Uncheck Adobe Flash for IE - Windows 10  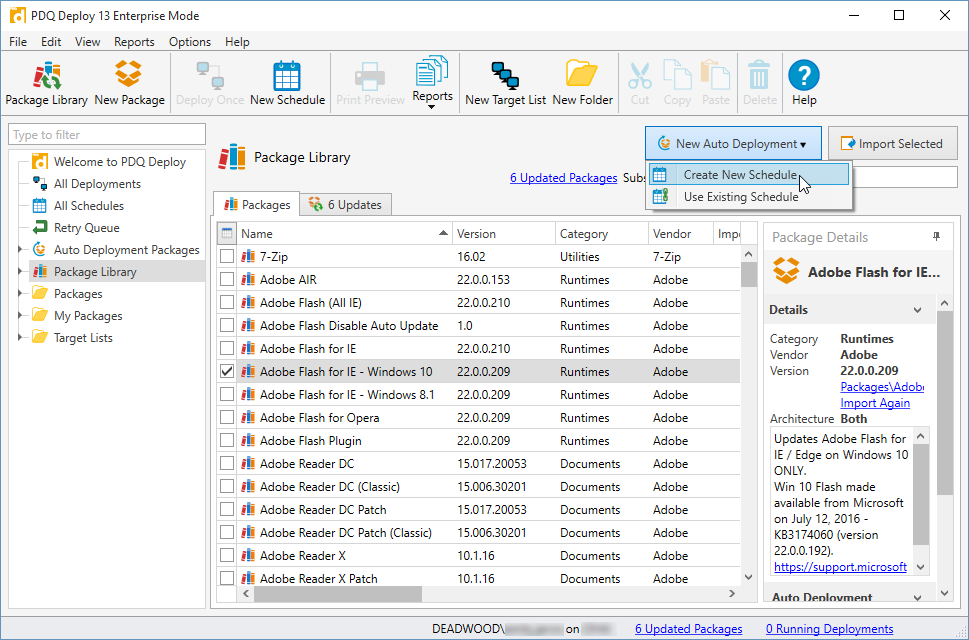point(227,371)
